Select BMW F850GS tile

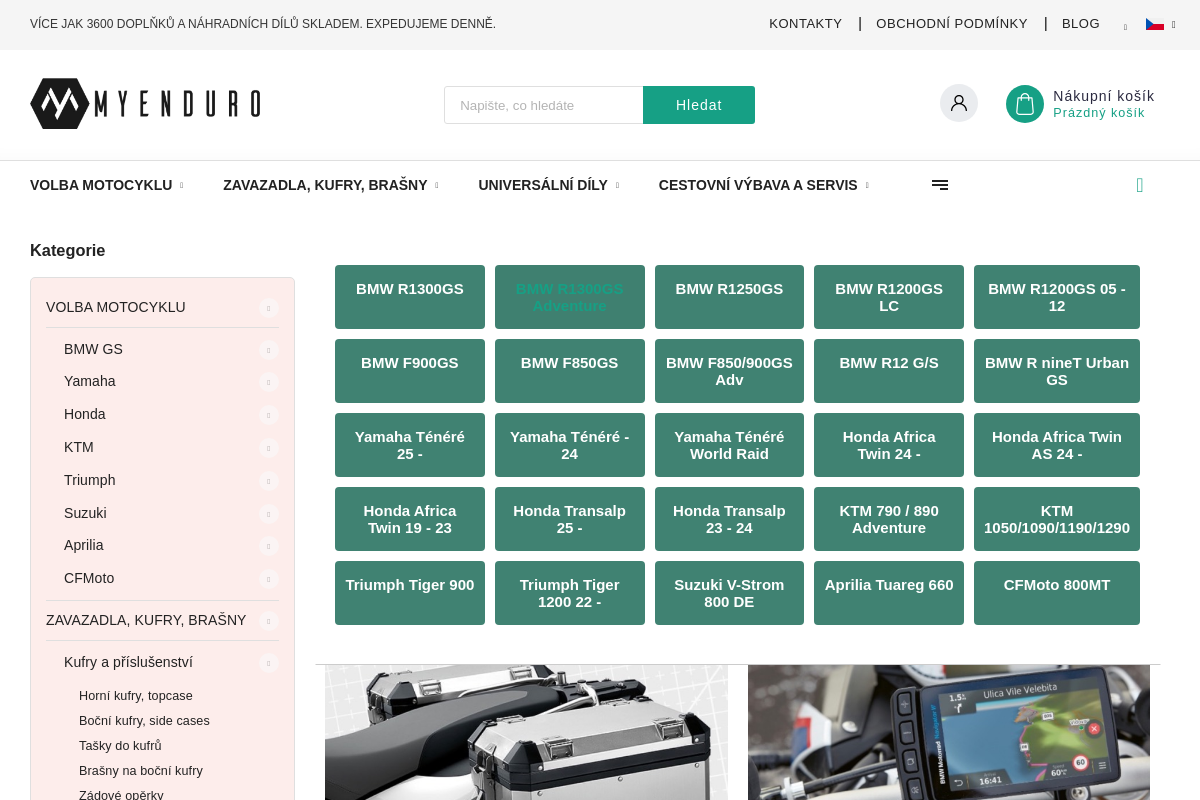[570, 371]
